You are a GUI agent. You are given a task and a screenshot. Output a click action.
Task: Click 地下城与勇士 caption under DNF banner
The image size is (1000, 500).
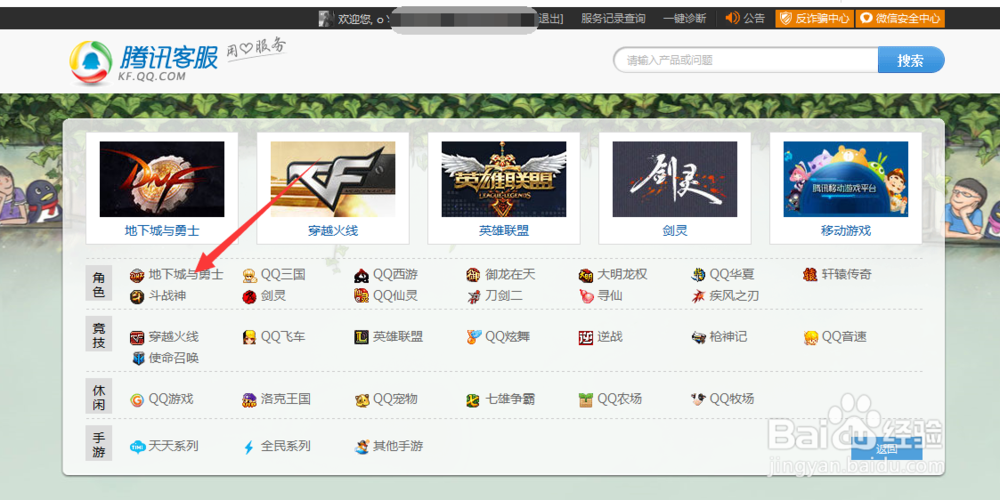click(x=162, y=231)
